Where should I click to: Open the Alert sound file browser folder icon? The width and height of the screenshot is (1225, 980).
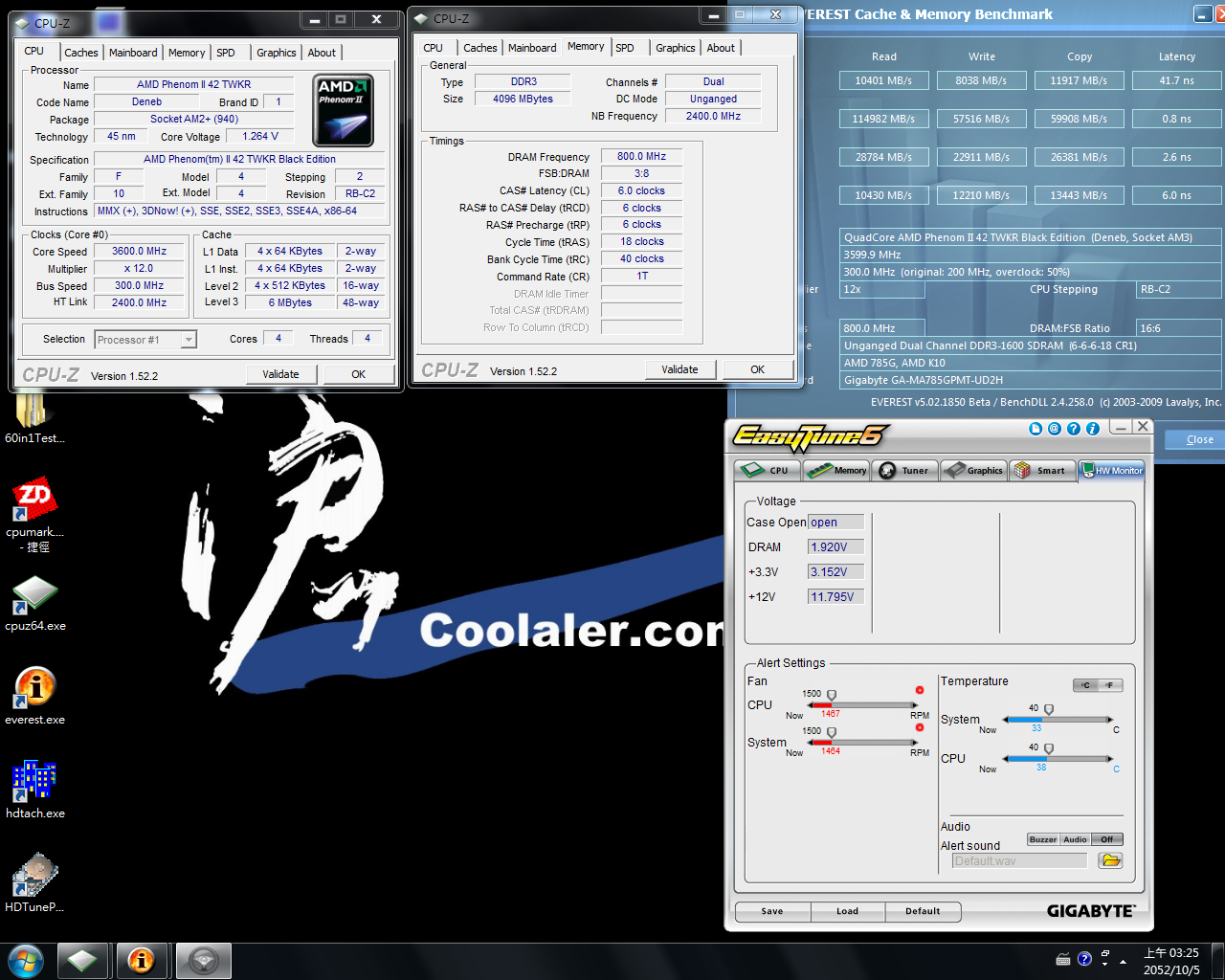click(x=1110, y=860)
